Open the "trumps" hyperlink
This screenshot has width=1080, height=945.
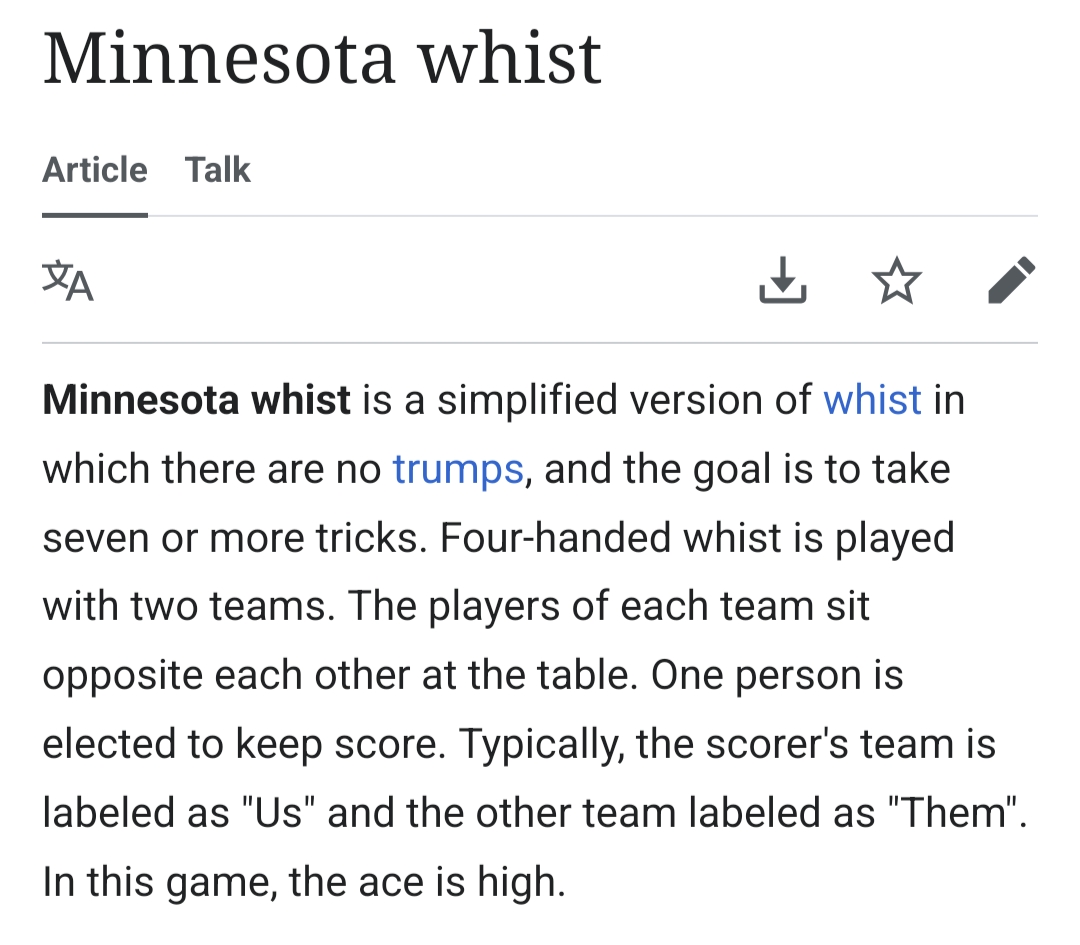click(458, 469)
